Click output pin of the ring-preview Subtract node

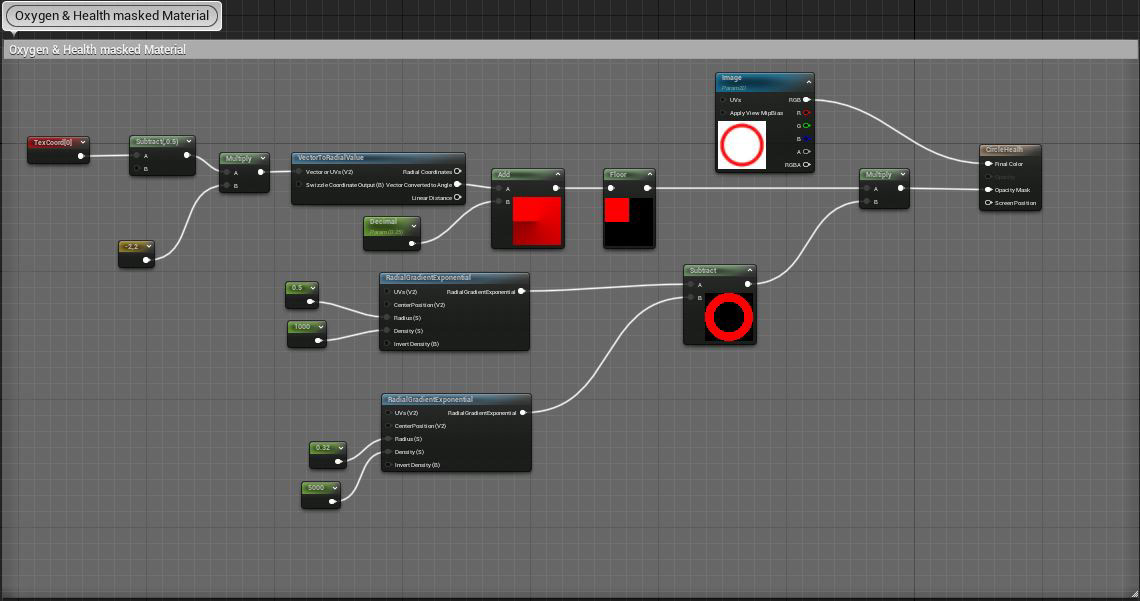[x=748, y=284]
